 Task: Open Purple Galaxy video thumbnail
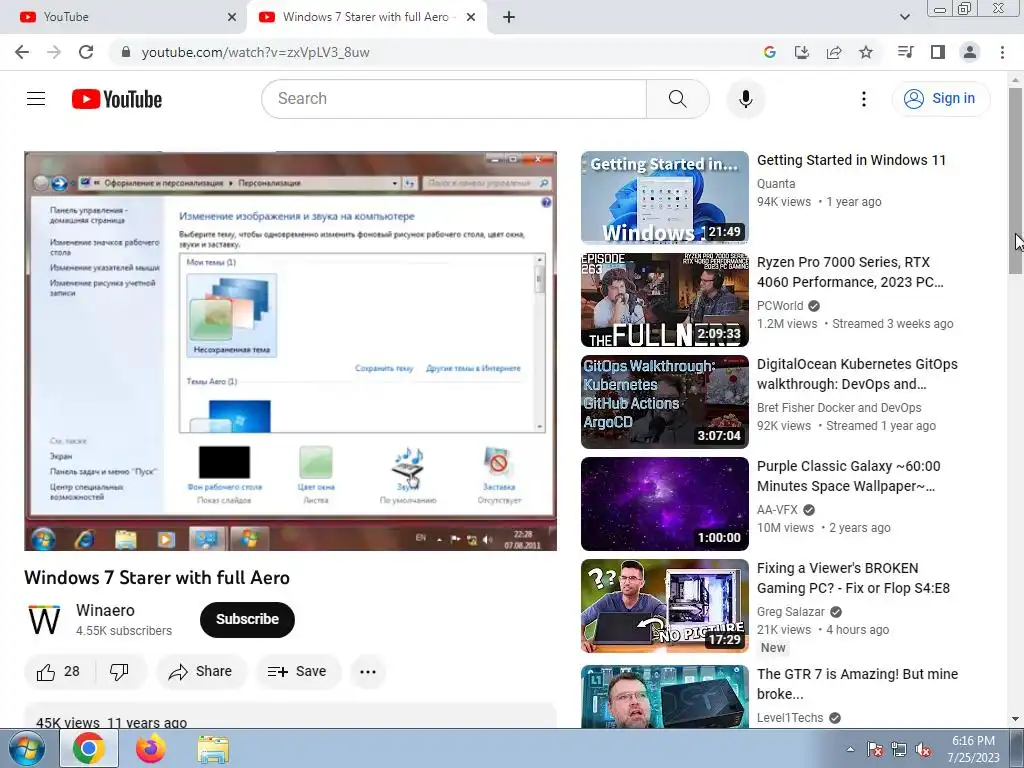pos(665,504)
